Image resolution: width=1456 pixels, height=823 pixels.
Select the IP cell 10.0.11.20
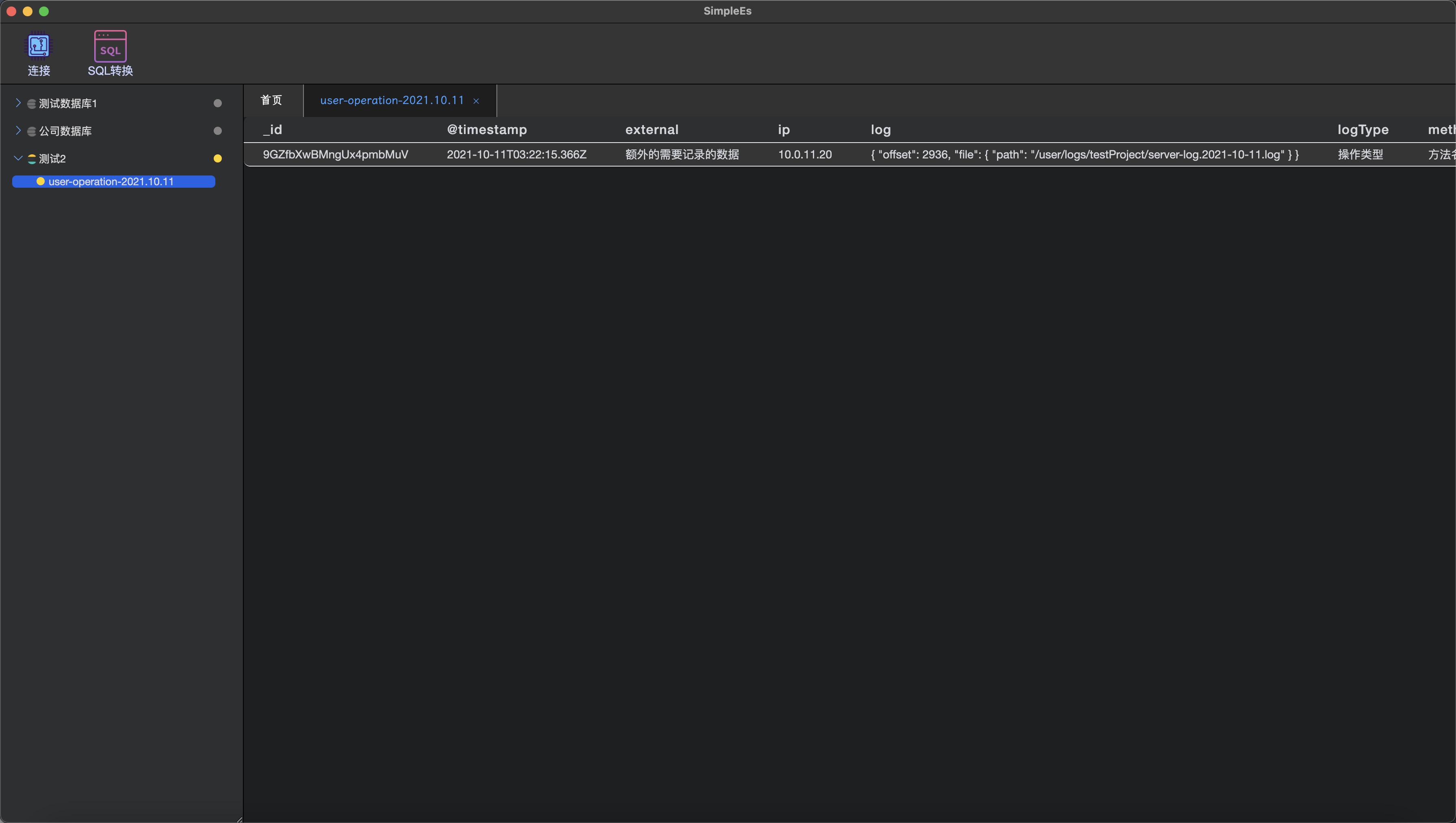(x=805, y=154)
